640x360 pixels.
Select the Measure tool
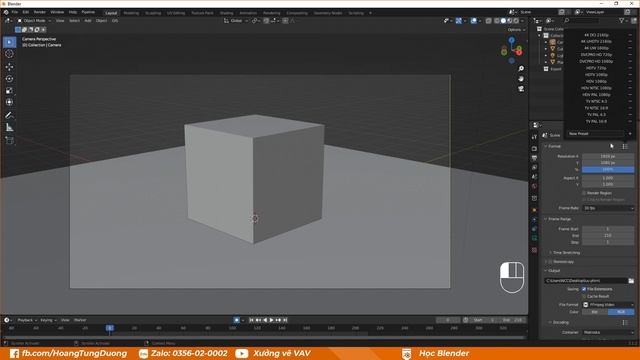click(x=9, y=128)
